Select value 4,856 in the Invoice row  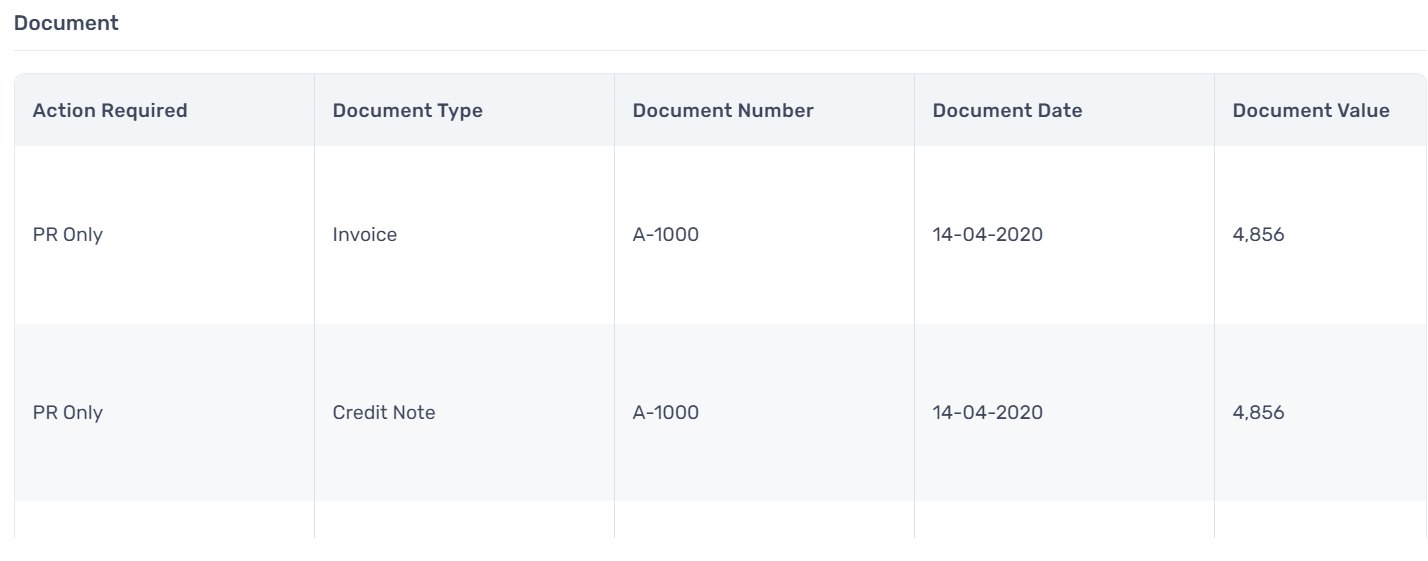click(x=1259, y=235)
